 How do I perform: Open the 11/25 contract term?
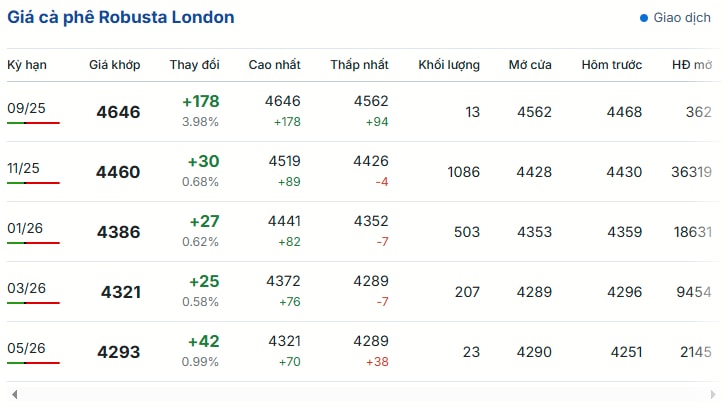tap(24, 168)
